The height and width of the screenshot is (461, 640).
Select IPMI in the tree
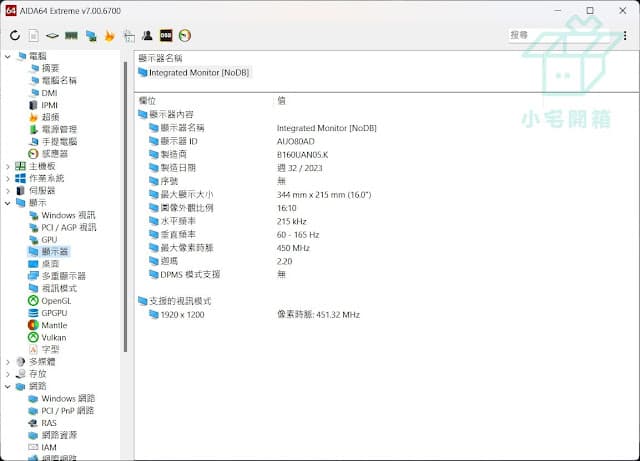pos(50,105)
